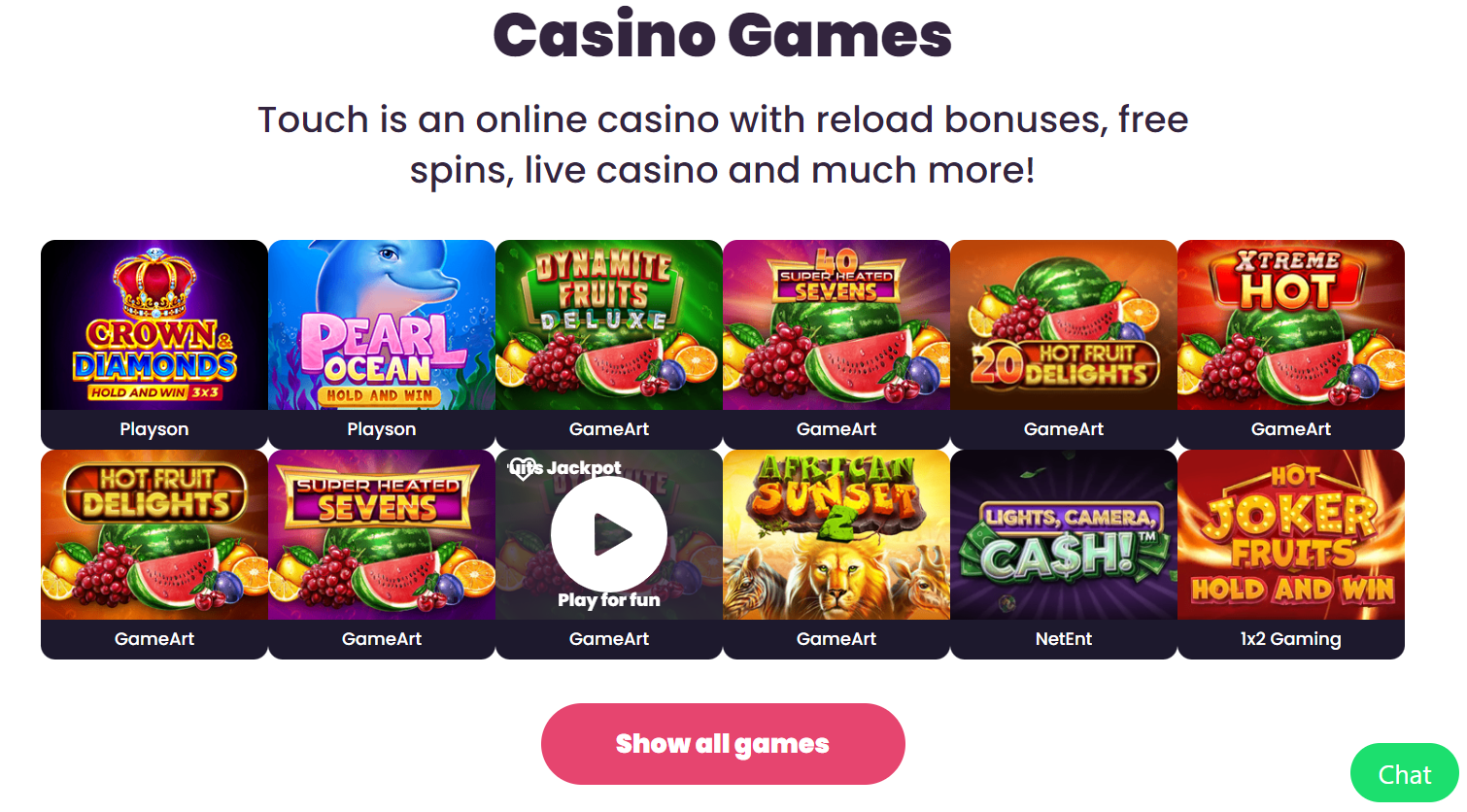Screen dimensions: 1467x812
Task: Click the GameArt label under African Sunset 2
Action: tap(836, 639)
